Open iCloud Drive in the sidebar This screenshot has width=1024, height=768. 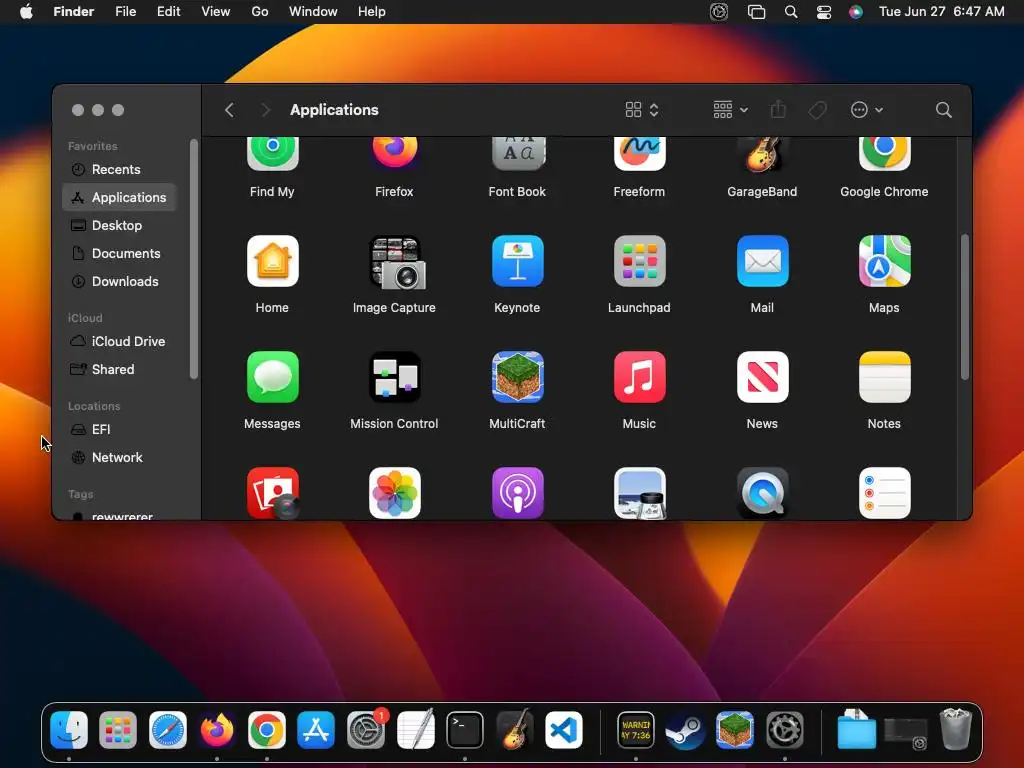(x=119, y=342)
